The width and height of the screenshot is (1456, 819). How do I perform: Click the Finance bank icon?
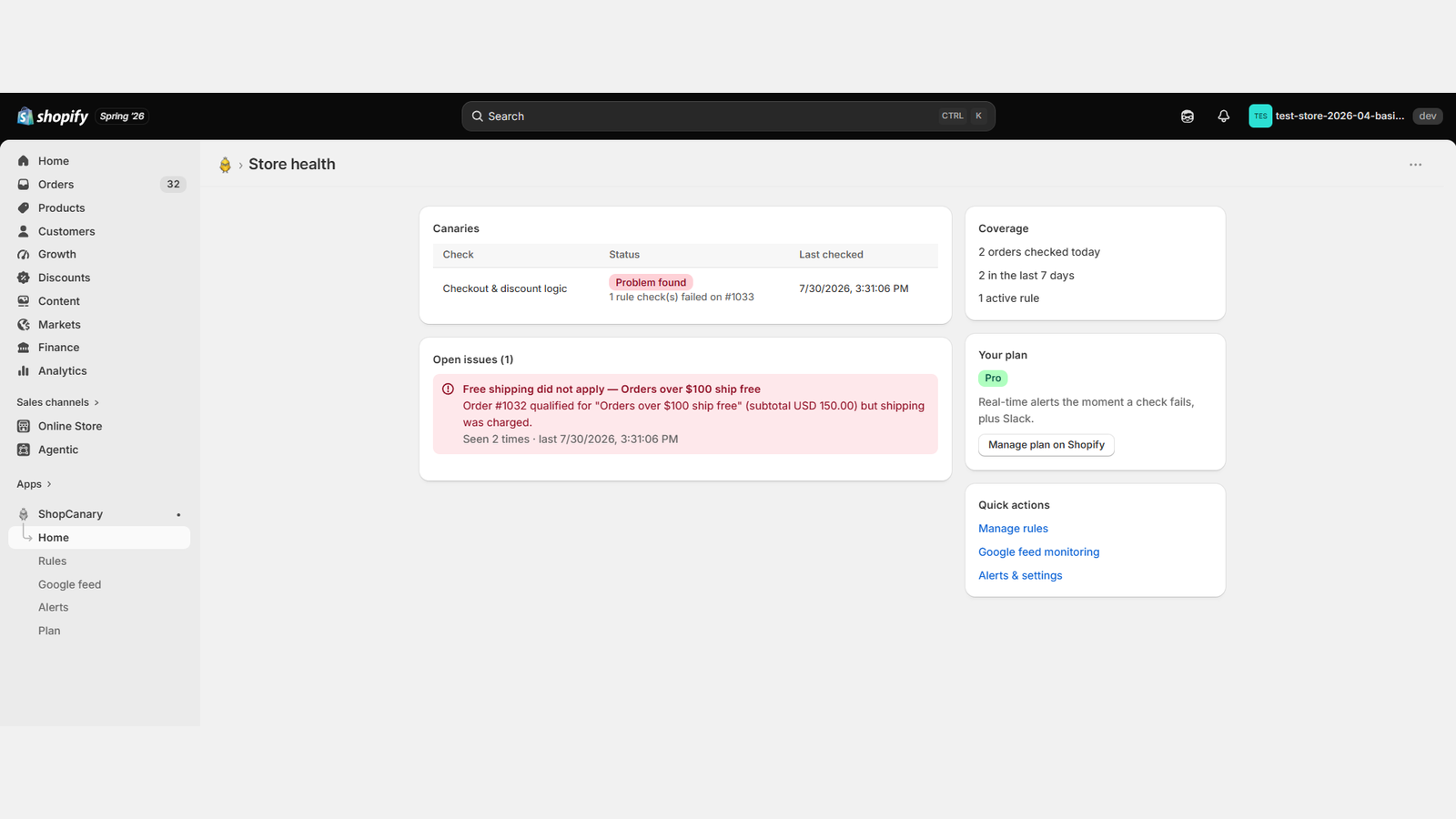tap(24, 348)
